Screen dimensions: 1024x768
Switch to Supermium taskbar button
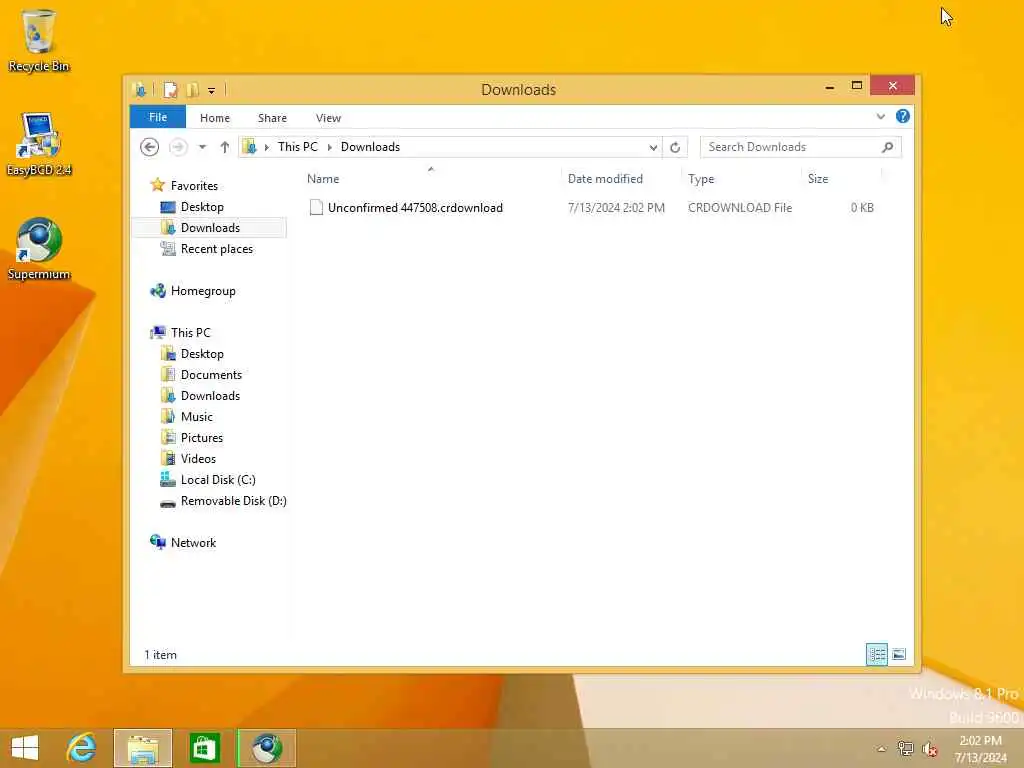point(266,748)
